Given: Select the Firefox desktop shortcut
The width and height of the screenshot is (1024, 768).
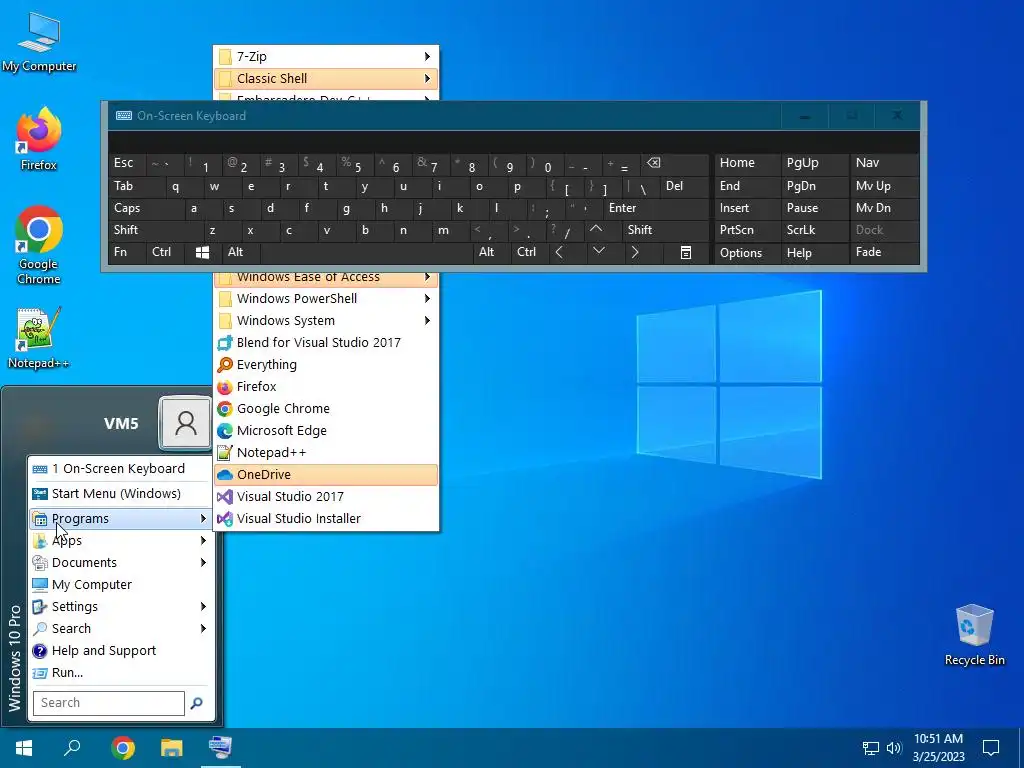Looking at the screenshot, I should click(x=39, y=140).
